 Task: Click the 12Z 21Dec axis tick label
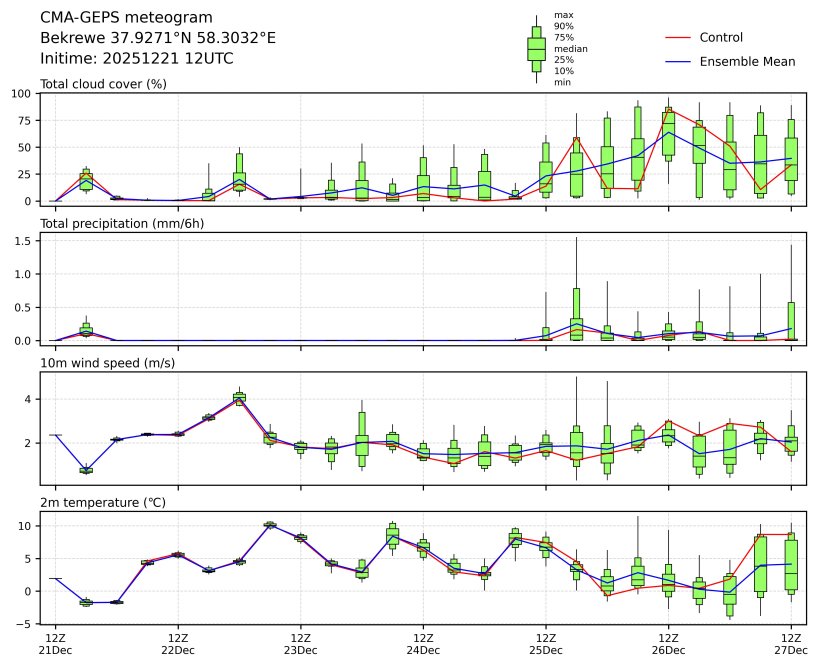(55, 644)
